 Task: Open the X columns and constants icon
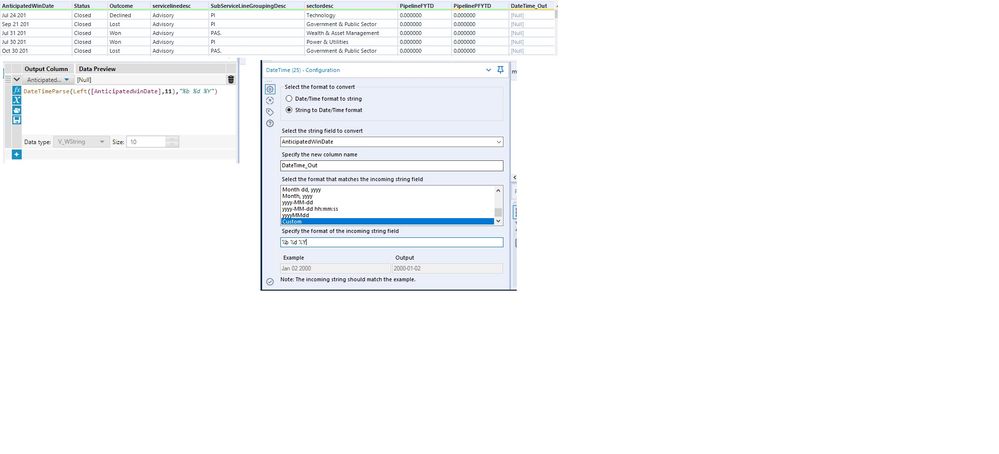pos(17,101)
